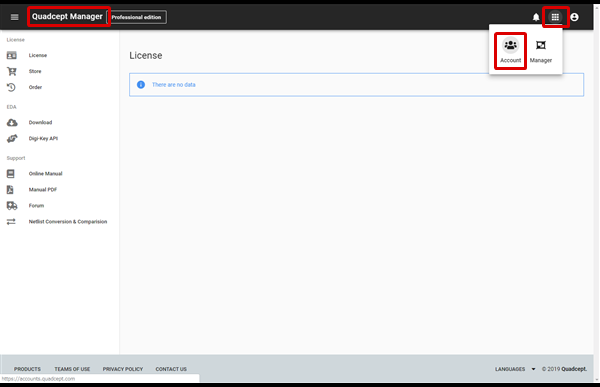Click the Professional edition badge
Screen dimensions: 600x387
pyautogui.click(x=136, y=17)
